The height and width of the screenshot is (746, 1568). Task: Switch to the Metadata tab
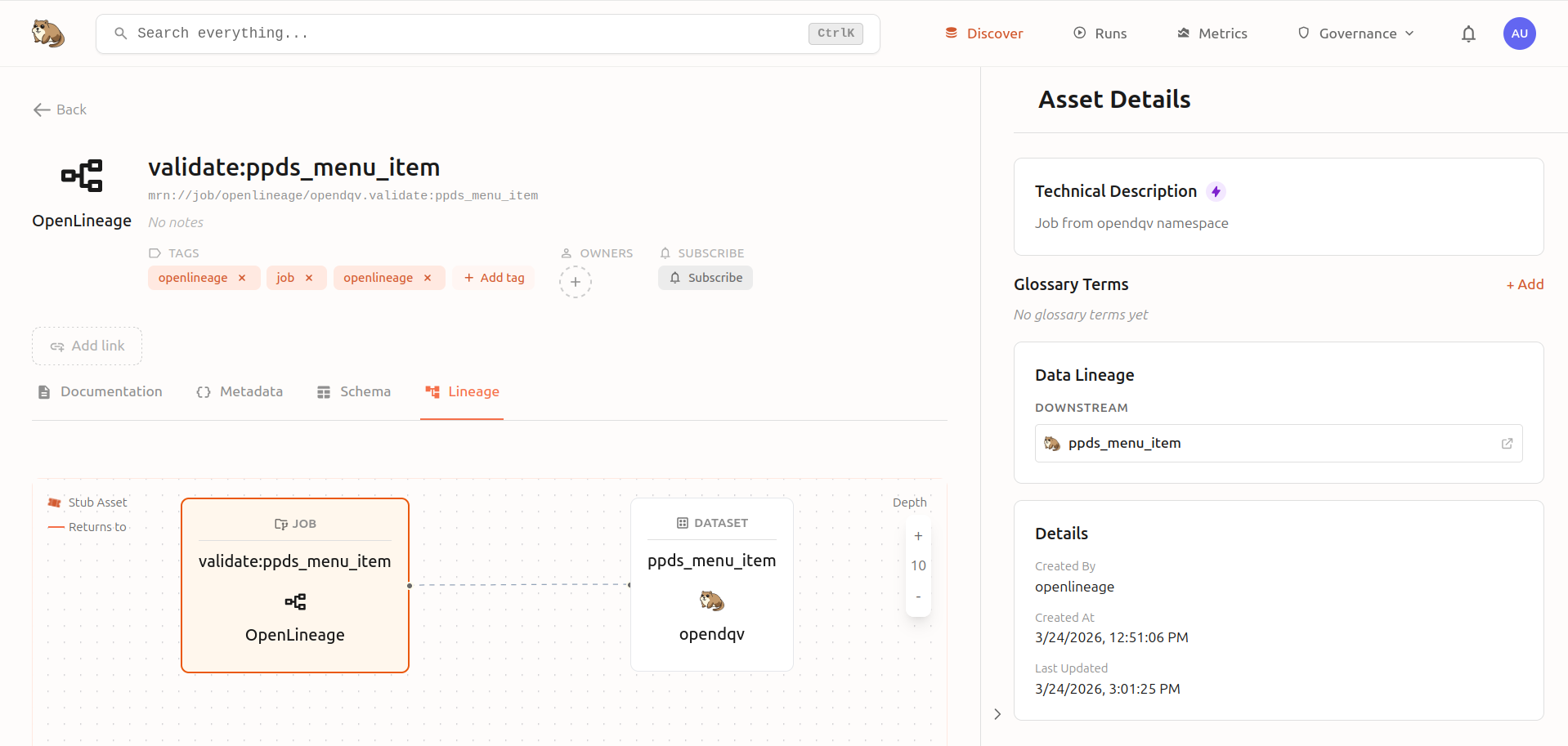240,392
